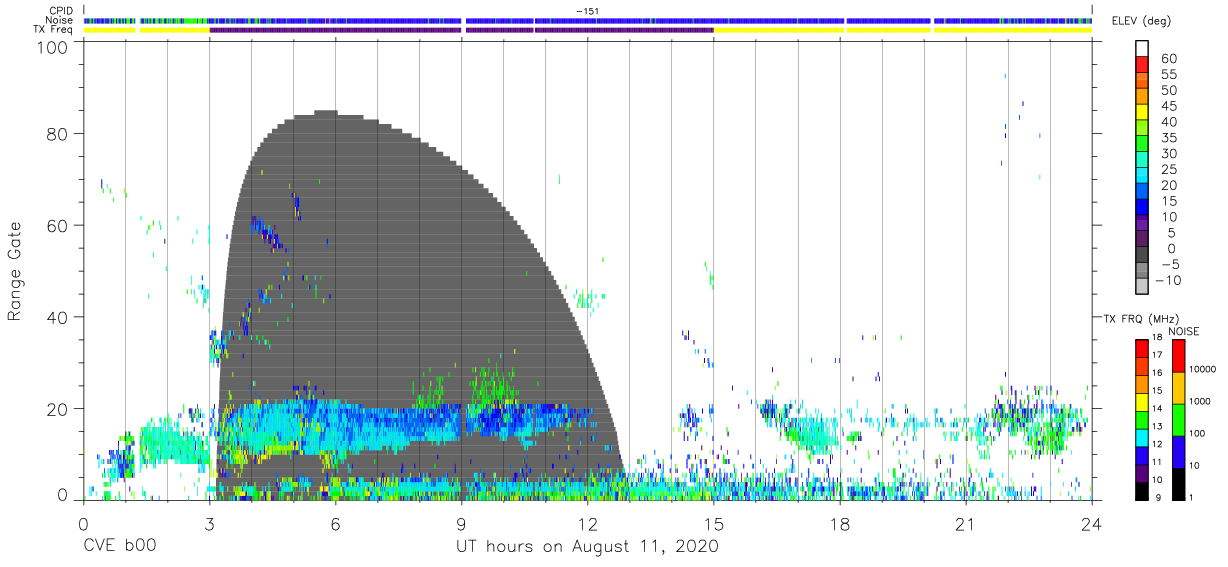
Task: Pick the black swatch on TX FRQ scale
Action: click(1142, 490)
